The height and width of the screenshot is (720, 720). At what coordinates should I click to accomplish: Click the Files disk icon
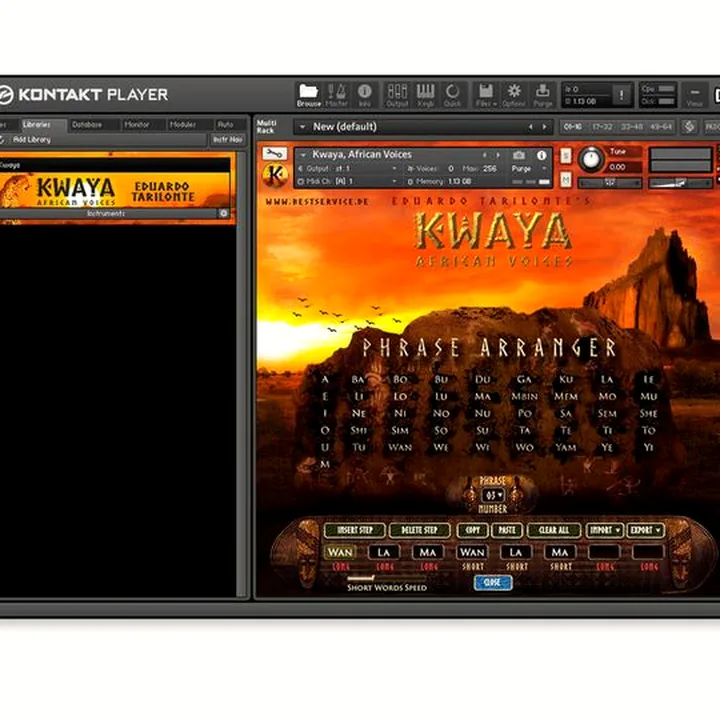(485, 95)
